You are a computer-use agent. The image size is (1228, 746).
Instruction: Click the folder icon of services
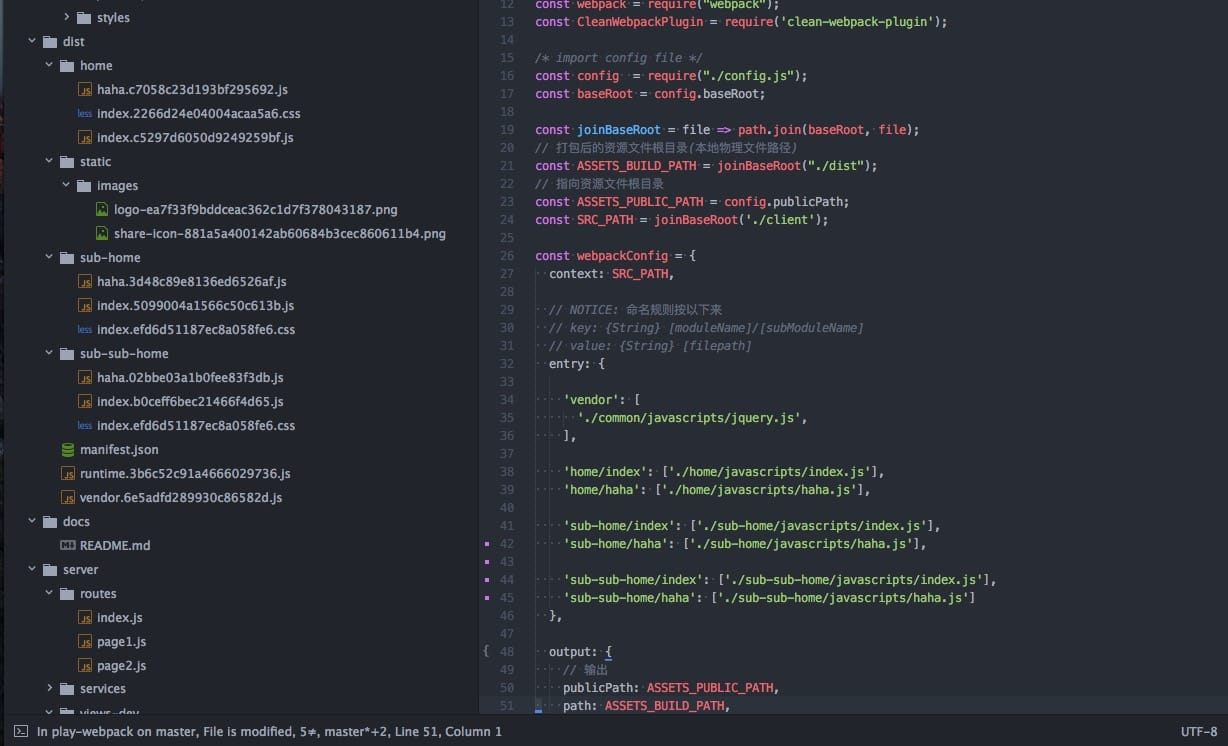click(x=67, y=689)
